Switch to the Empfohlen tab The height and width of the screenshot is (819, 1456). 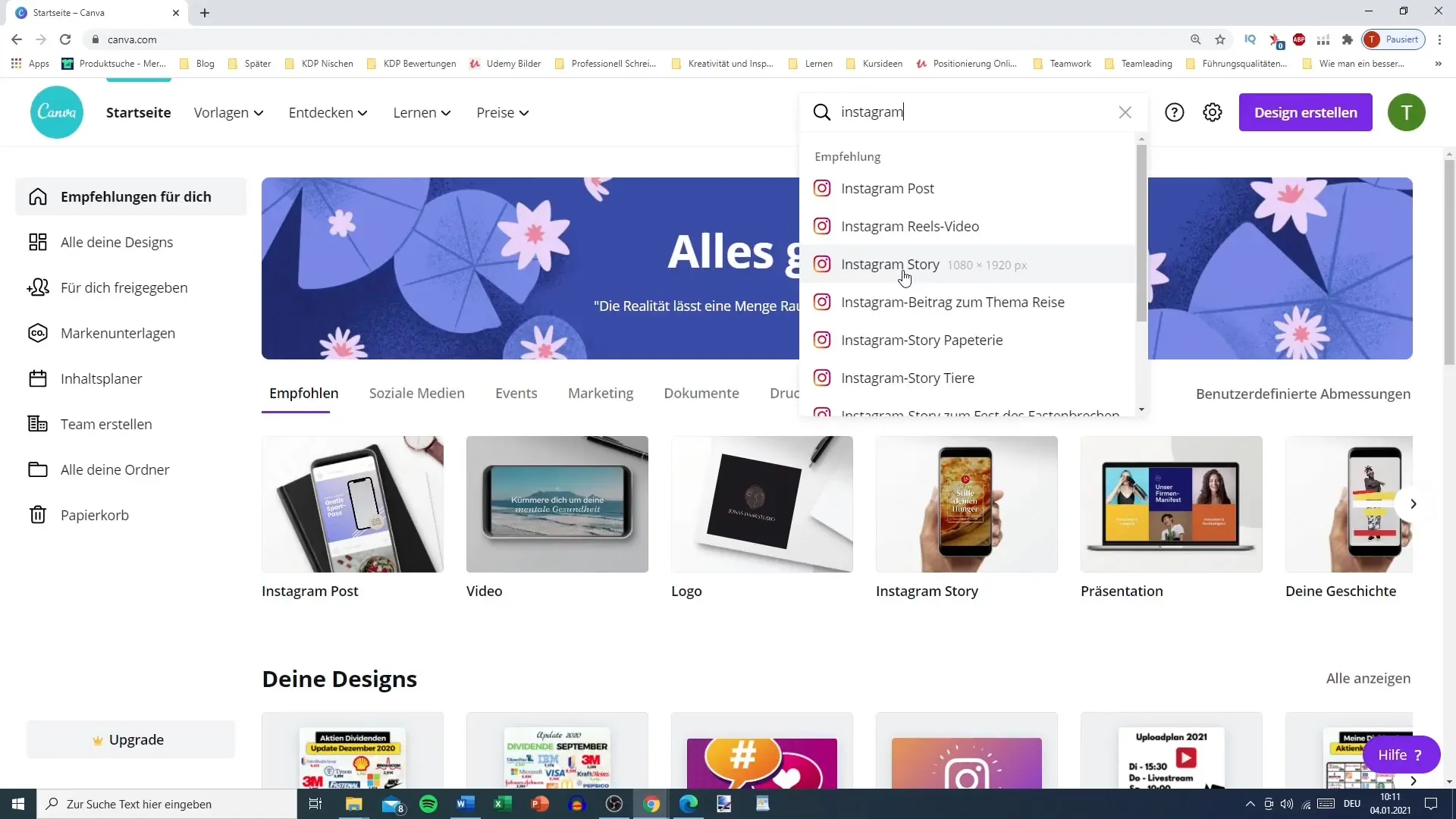pos(303,393)
